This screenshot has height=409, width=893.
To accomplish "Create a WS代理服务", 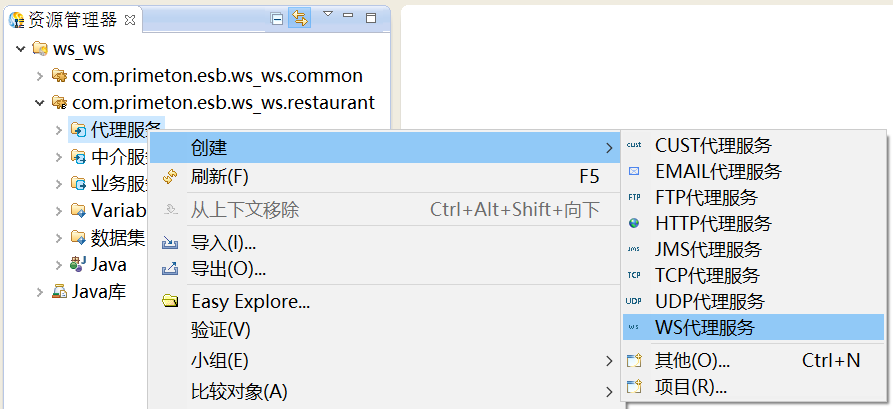I will point(704,327).
